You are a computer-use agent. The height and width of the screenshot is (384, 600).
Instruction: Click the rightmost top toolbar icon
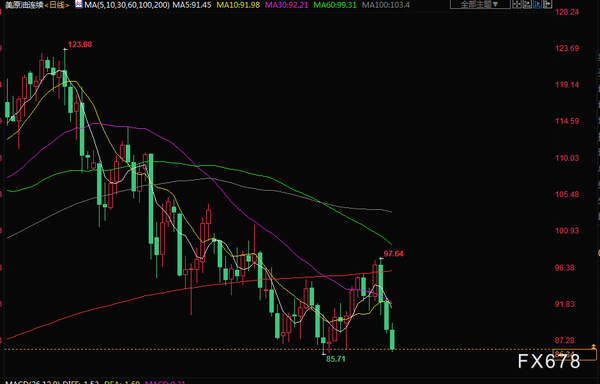point(547,4)
